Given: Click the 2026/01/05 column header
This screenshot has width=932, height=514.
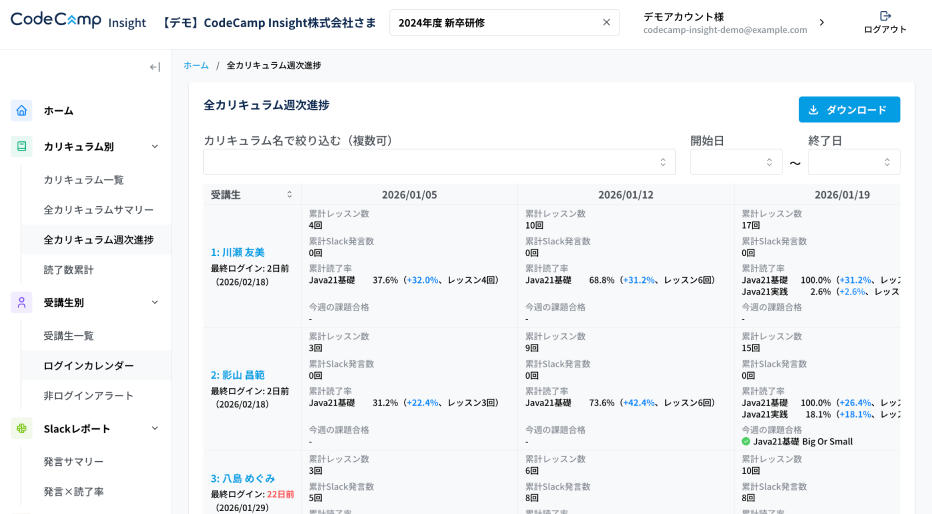Looking at the screenshot, I should pyautogui.click(x=409, y=194).
